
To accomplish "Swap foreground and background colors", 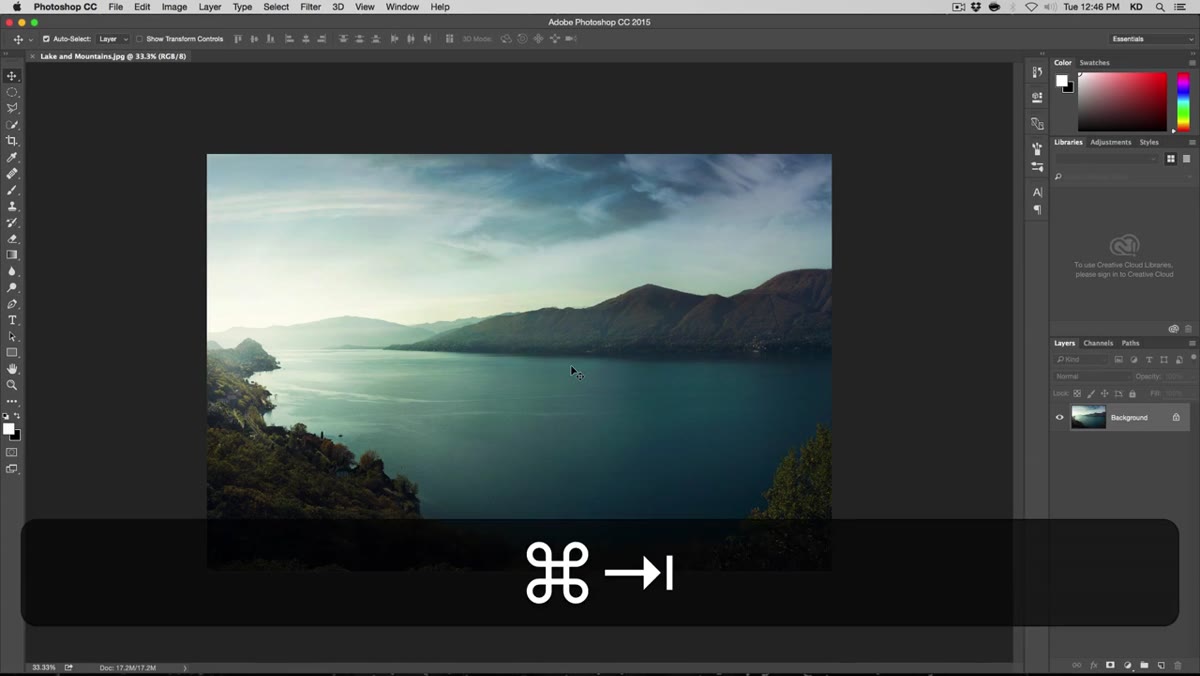I will point(17,416).
